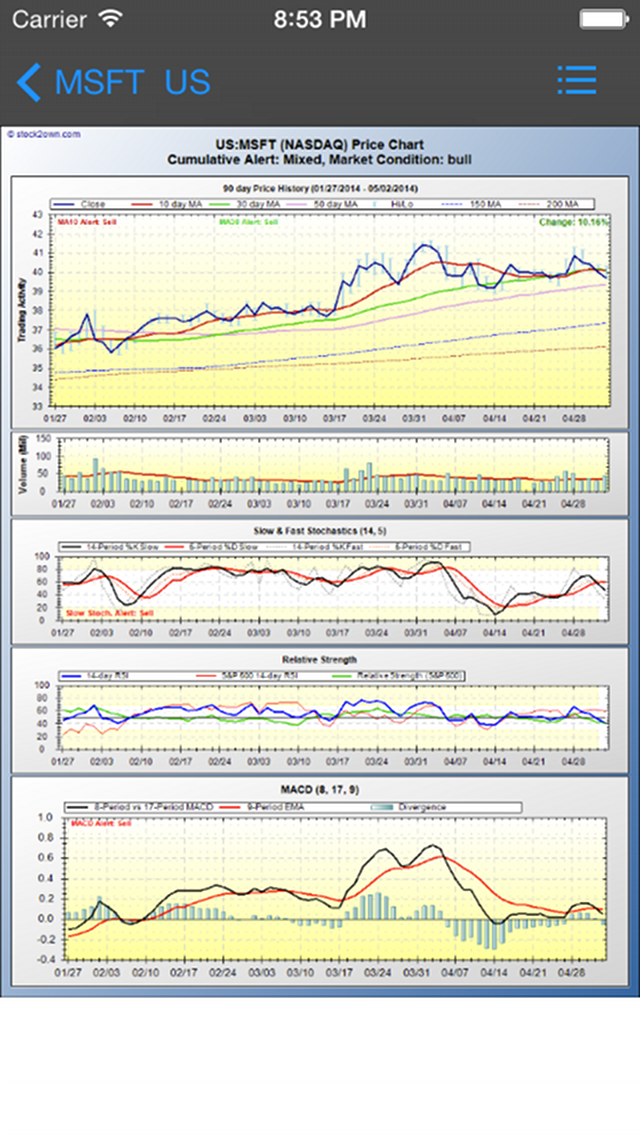Tap the 8:53 PM clock
This screenshot has height=1136, width=640.
tap(320, 20)
